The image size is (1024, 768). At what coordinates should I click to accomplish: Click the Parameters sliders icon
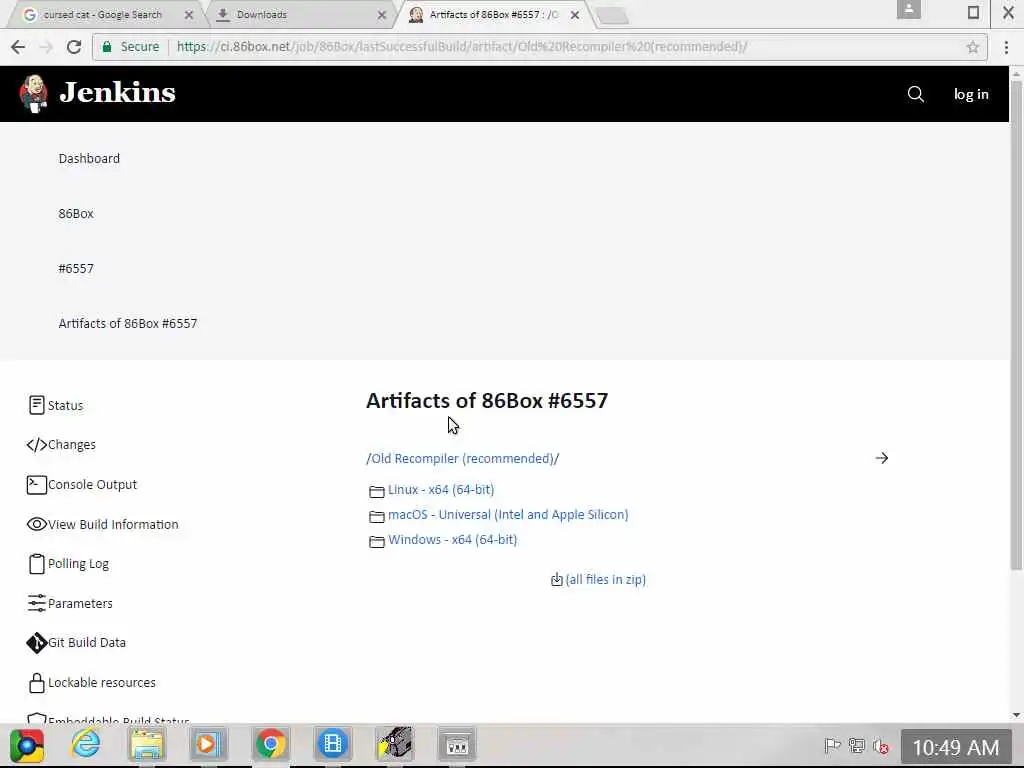37,603
